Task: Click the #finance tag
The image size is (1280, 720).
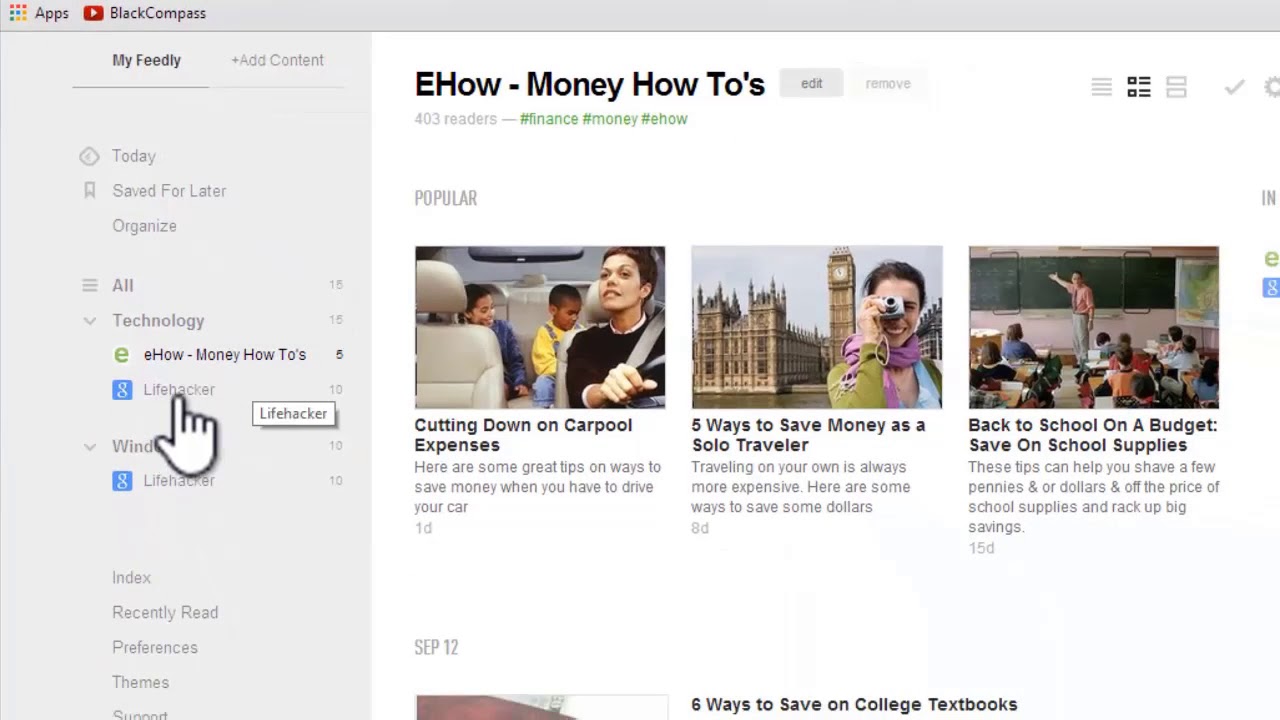Action: click(x=549, y=119)
